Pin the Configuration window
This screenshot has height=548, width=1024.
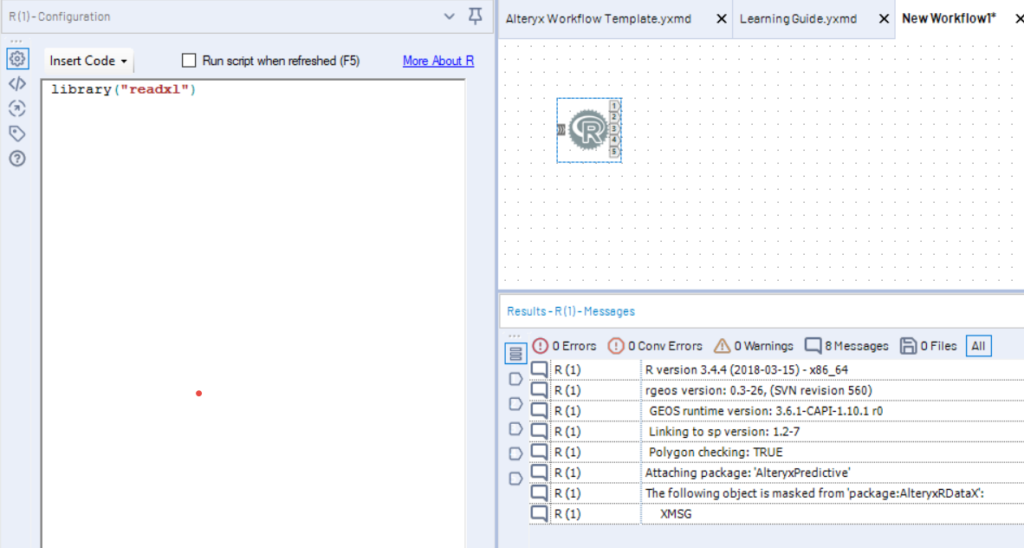pyautogui.click(x=475, y=16)
